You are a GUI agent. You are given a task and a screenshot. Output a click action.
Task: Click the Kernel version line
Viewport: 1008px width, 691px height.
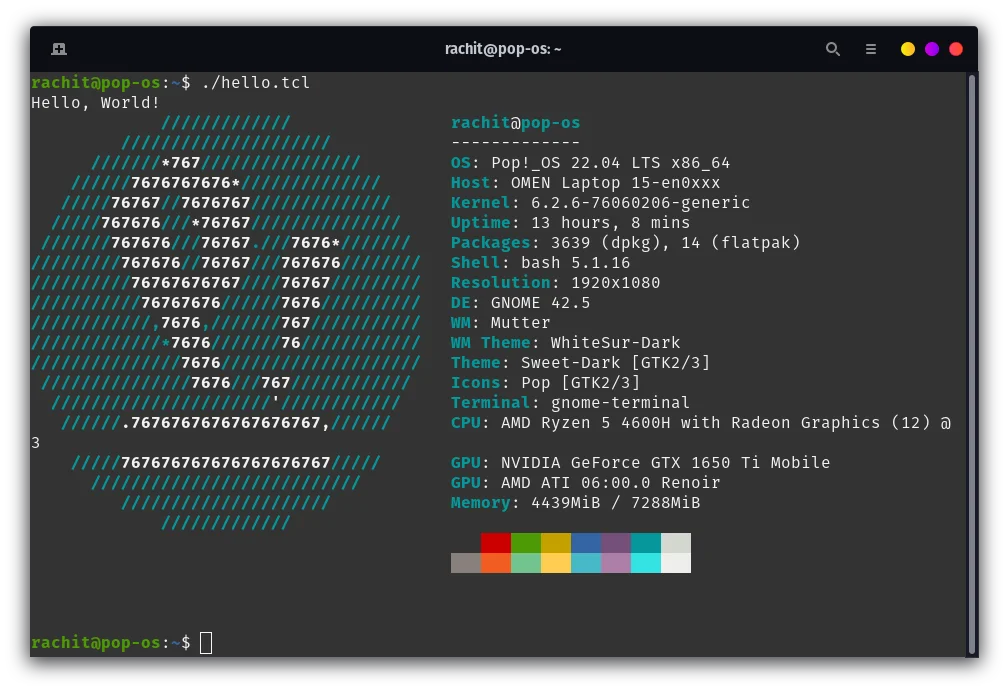click(600, 202)
